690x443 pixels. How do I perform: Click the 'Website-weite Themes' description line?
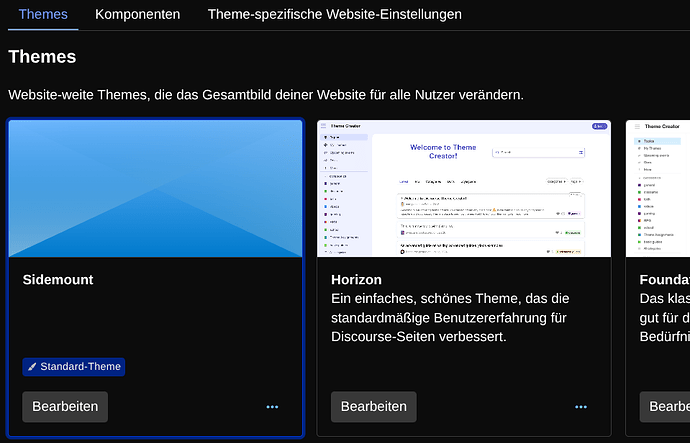266,95
